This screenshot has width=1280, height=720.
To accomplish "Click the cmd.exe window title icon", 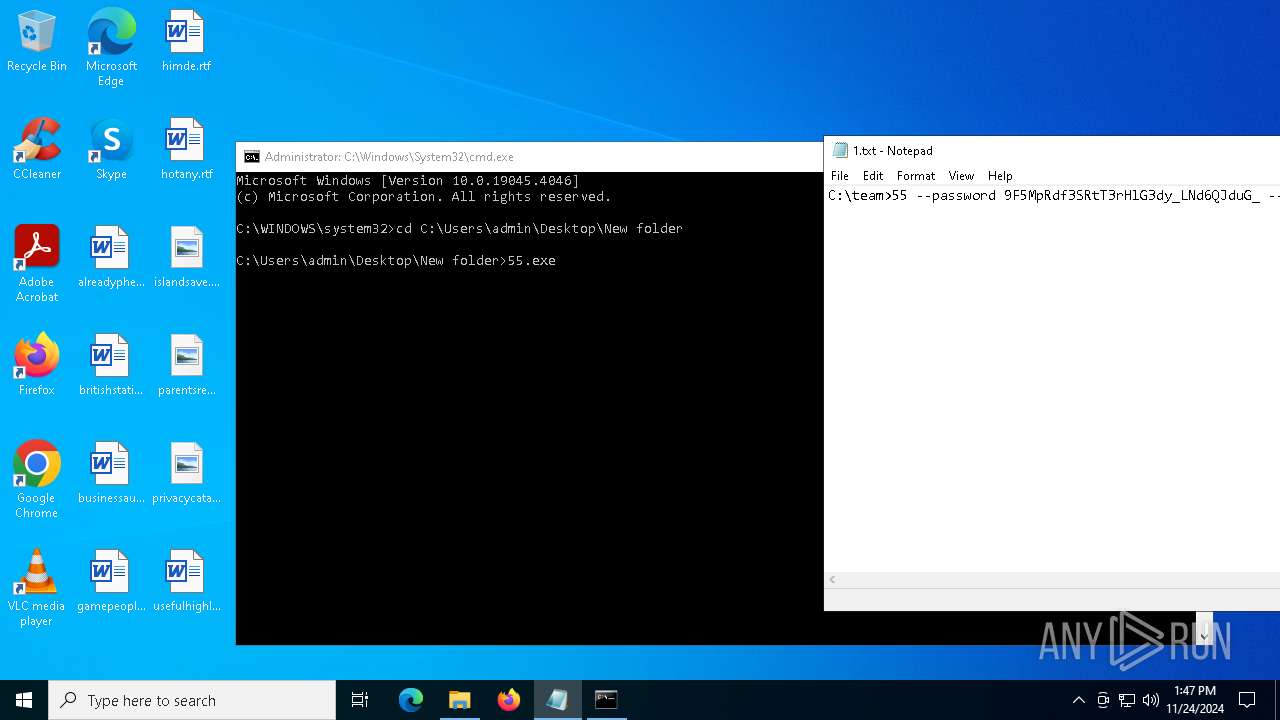I will (x=252, y=157).
